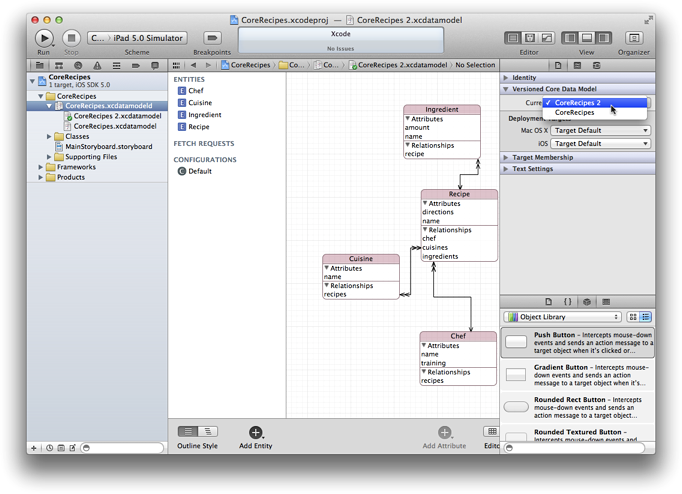The height and width of the screenshot is (494, 682).
Task: Select CoreRecipes 2 in open menu
Action: pos(578,103)
